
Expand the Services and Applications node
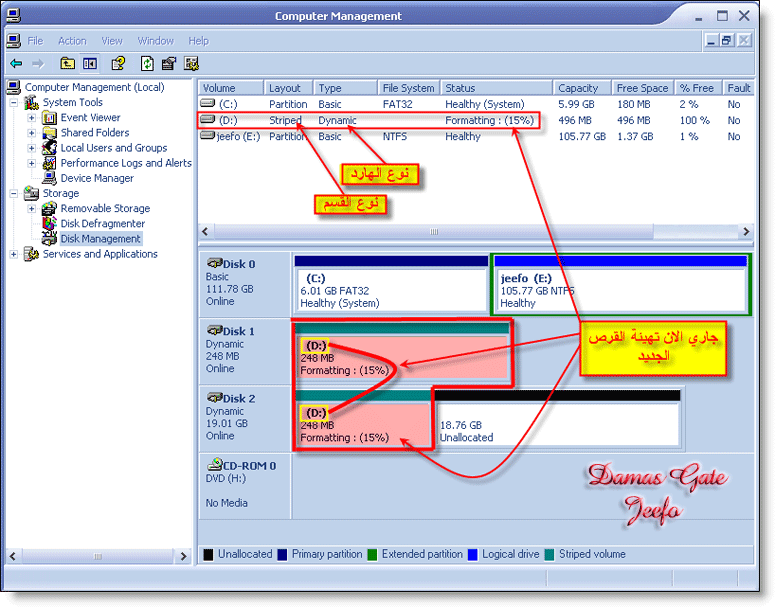[14, 254]
